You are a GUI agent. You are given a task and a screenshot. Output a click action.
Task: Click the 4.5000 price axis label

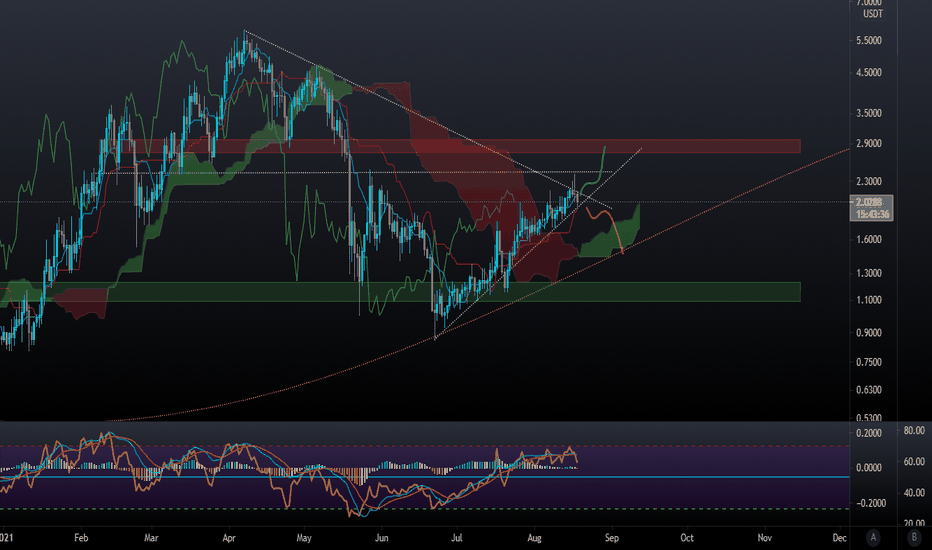(x=868, y=73)
